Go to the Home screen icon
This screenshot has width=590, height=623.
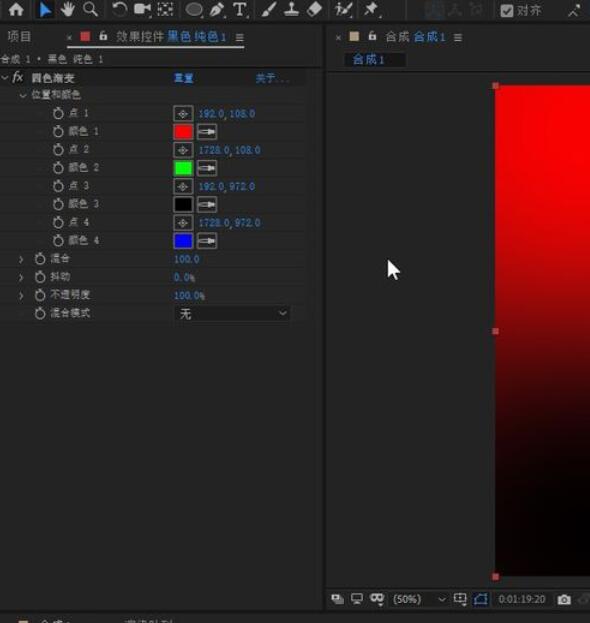16,9
